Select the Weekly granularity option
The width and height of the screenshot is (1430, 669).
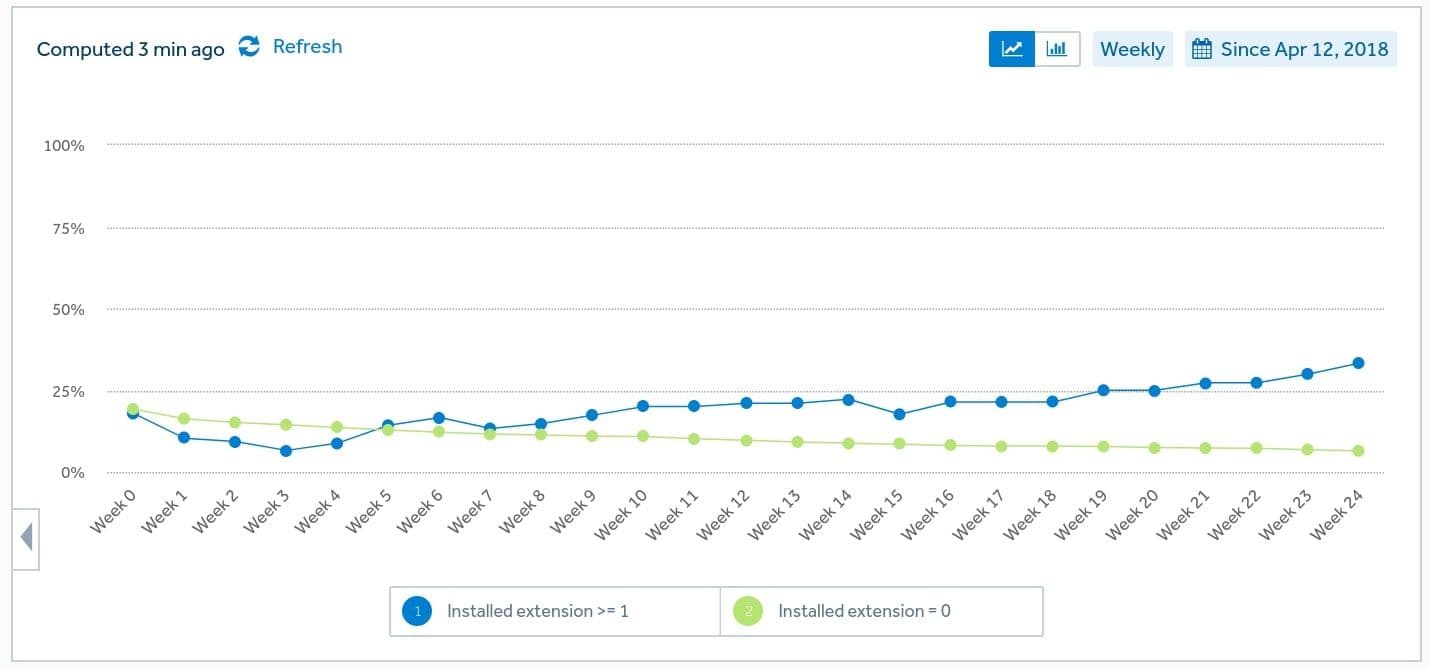coord(1132,48)
